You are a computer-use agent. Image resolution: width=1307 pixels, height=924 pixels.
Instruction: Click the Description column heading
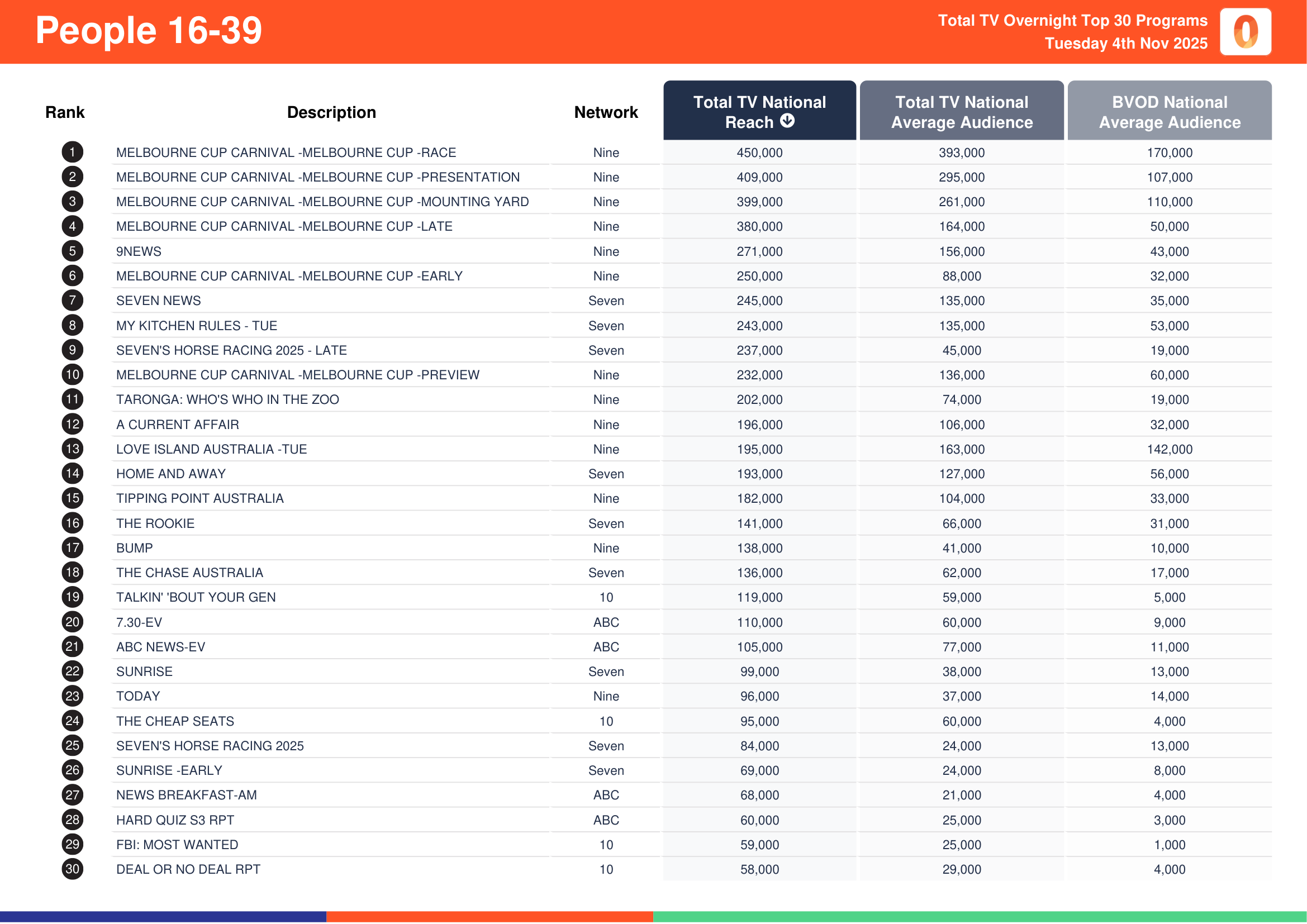point(331,112)
